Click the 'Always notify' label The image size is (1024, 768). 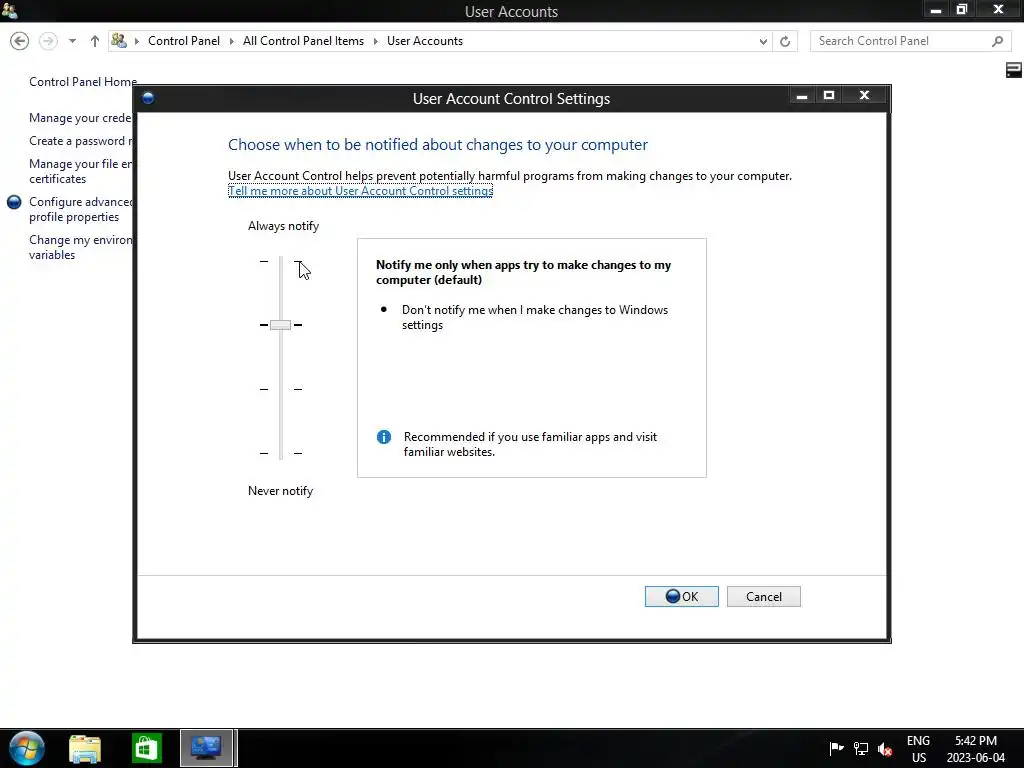[283, 226]
